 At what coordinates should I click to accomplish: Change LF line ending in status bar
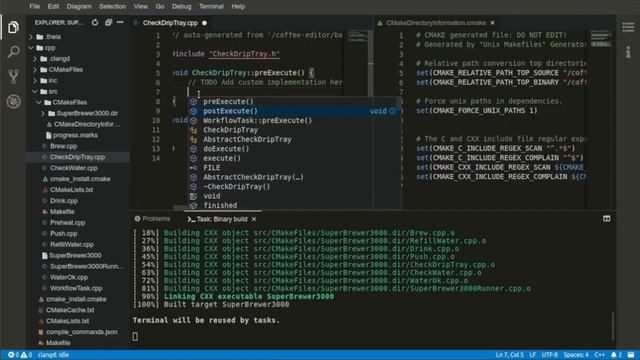click(x=533, y=355)
